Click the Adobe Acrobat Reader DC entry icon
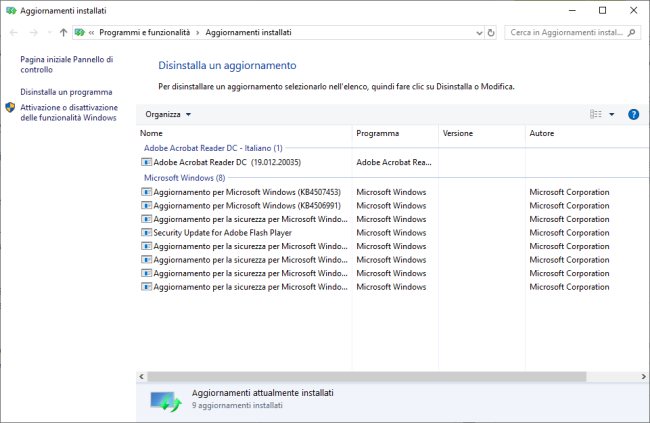 (146, 161)
